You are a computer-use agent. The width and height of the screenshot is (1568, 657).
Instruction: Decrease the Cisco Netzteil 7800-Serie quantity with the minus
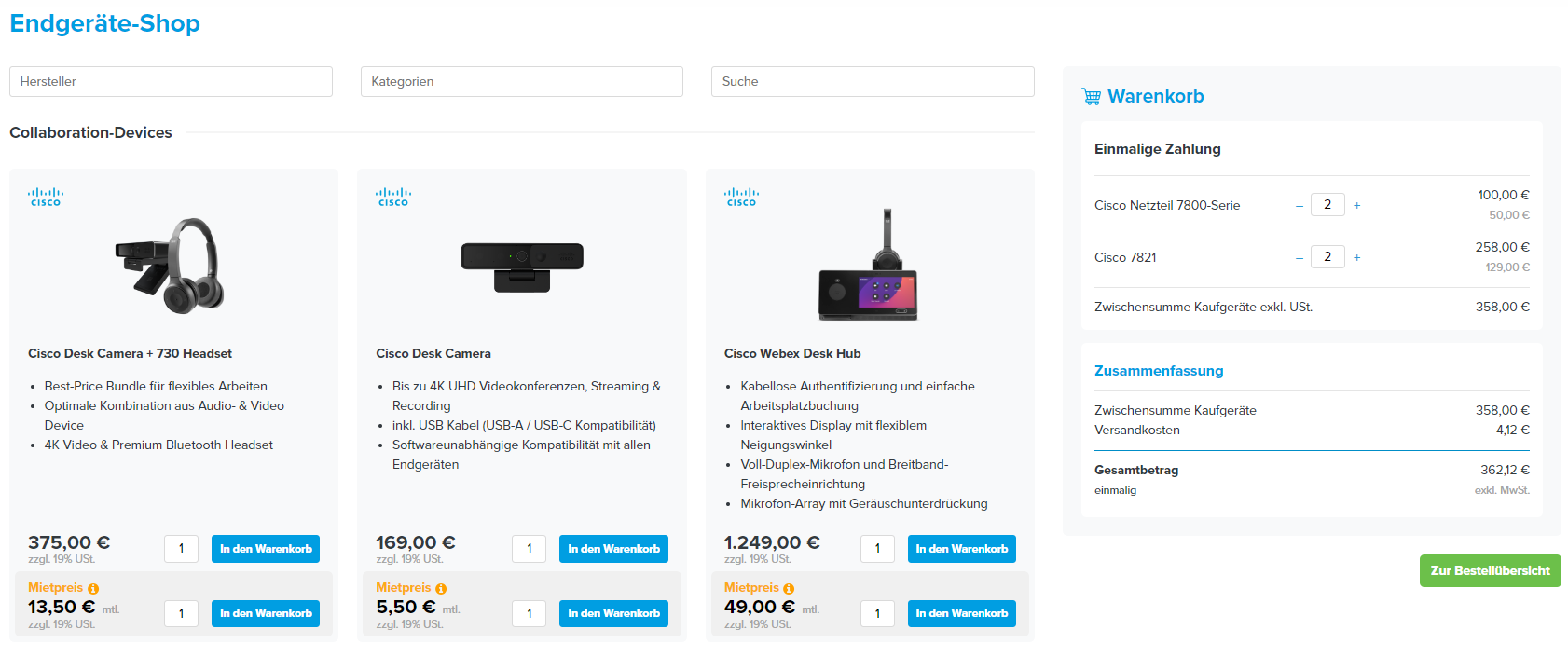1299,205
